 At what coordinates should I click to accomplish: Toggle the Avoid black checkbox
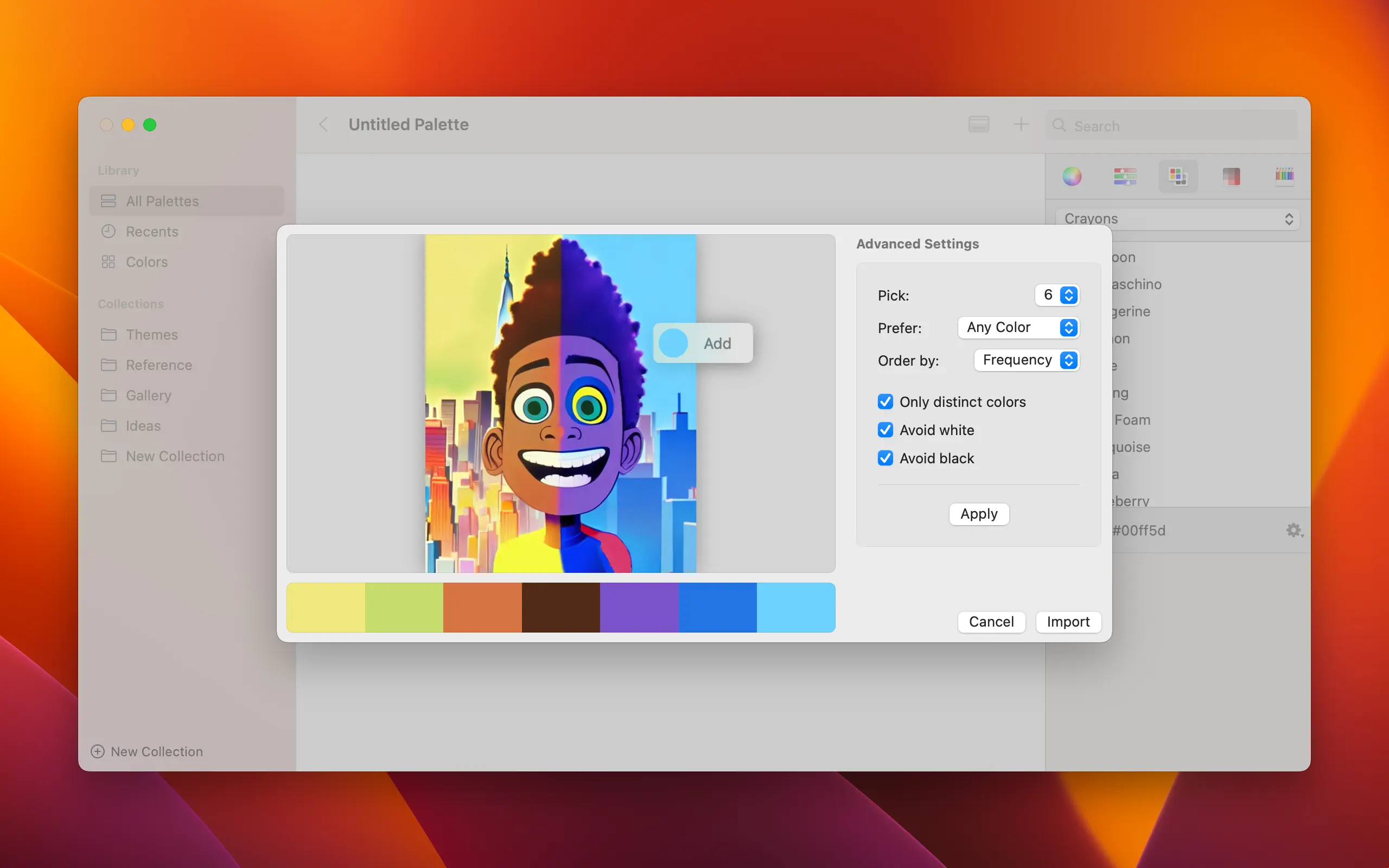coord(885,458)
